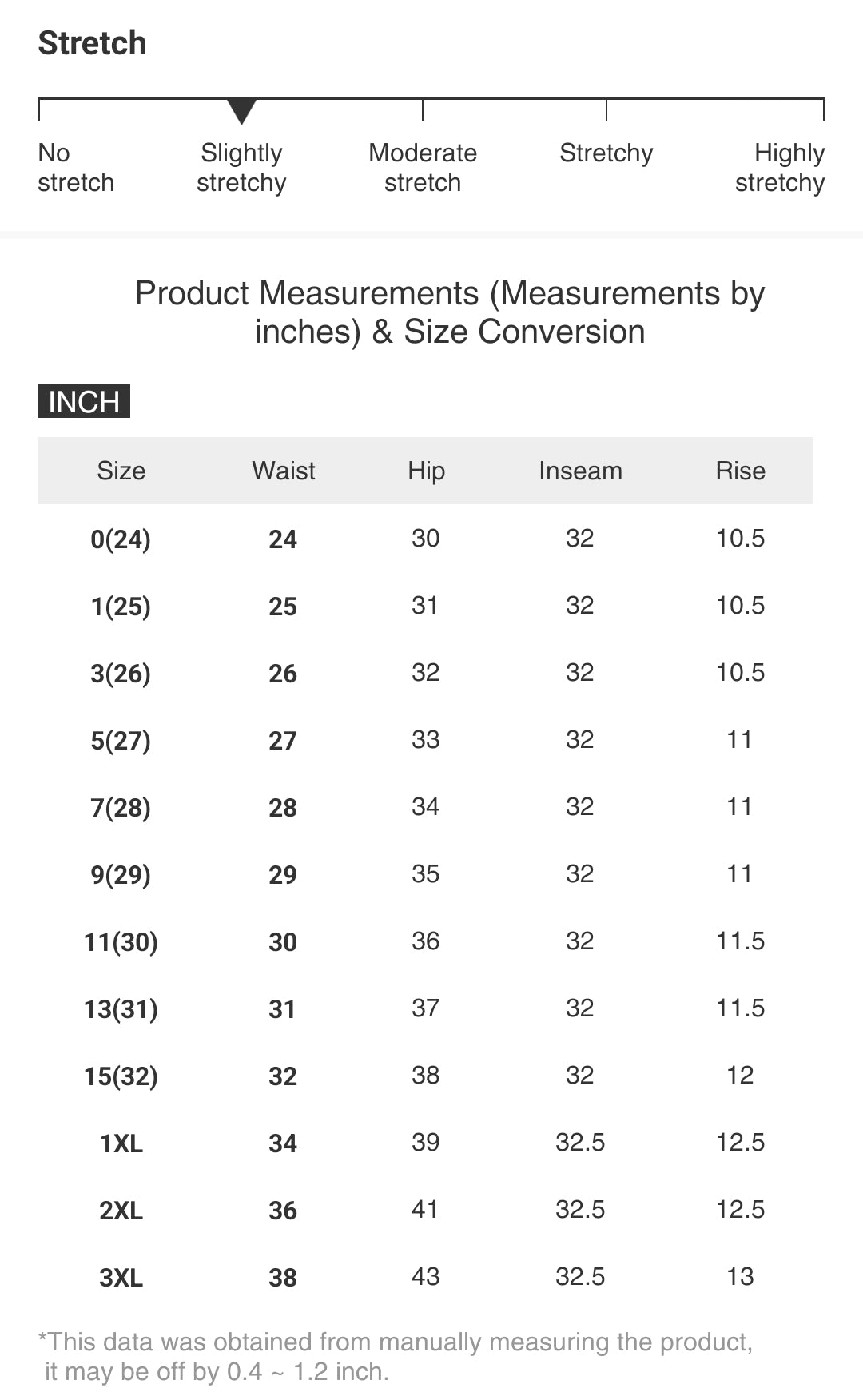The image size is (863, 1400).
Task: Click the Product Measurements heading
Action: pyautogui.click(x=450, y=312)
